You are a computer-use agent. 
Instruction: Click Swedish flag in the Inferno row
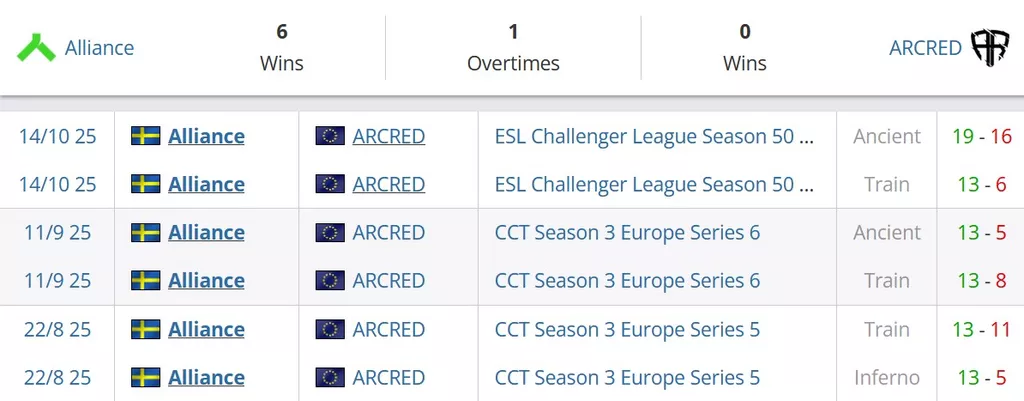tap(146, 377)
